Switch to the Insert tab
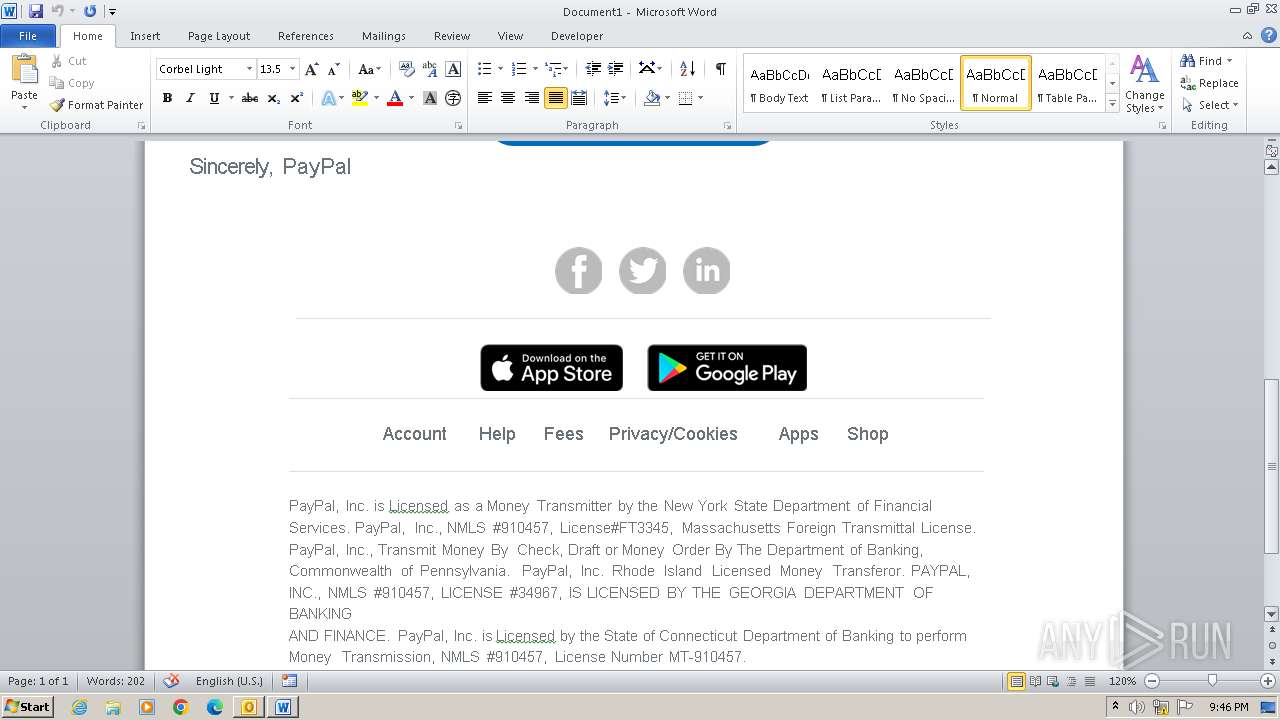Viewport: 1280px width, 720px height. click(145, 36)
